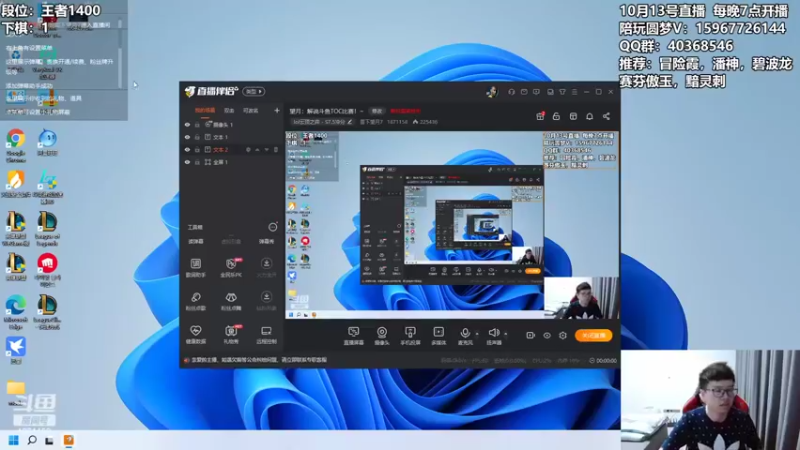Click settings pin icon on 文本 2 row
Screen dimensions: 800x450
click(x=248, y=149)
